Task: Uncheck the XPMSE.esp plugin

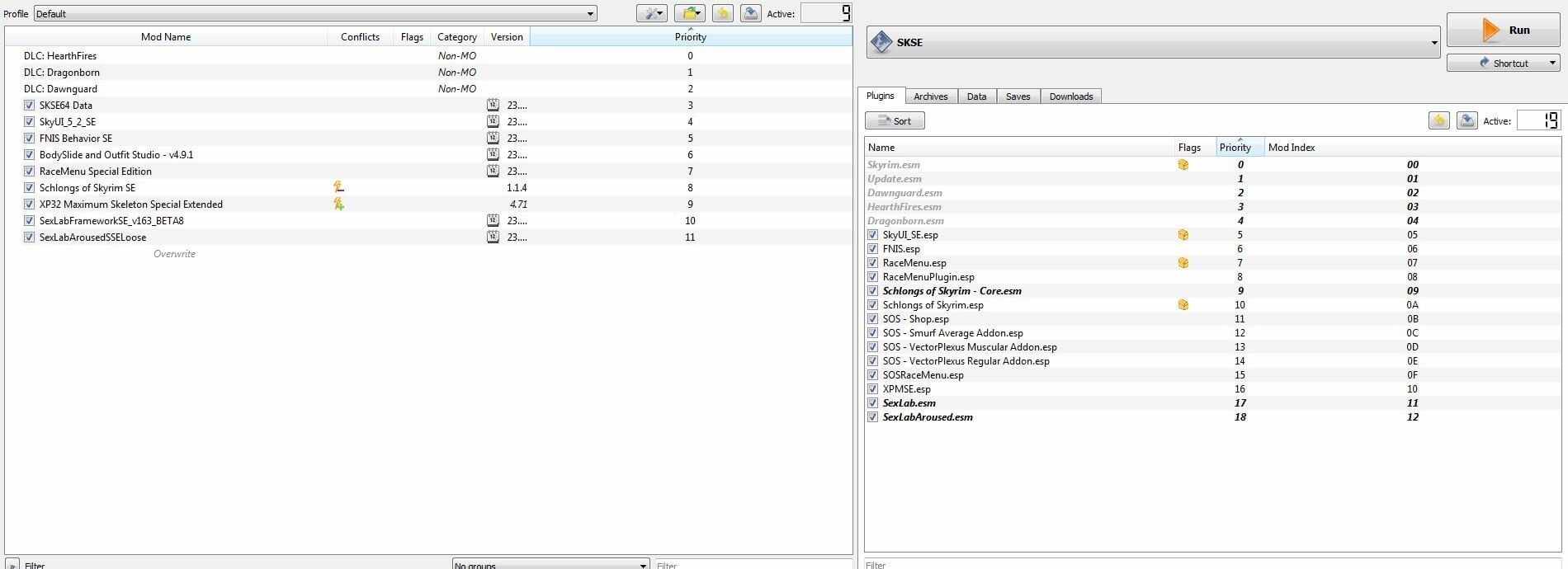Action: pos(873,389)
